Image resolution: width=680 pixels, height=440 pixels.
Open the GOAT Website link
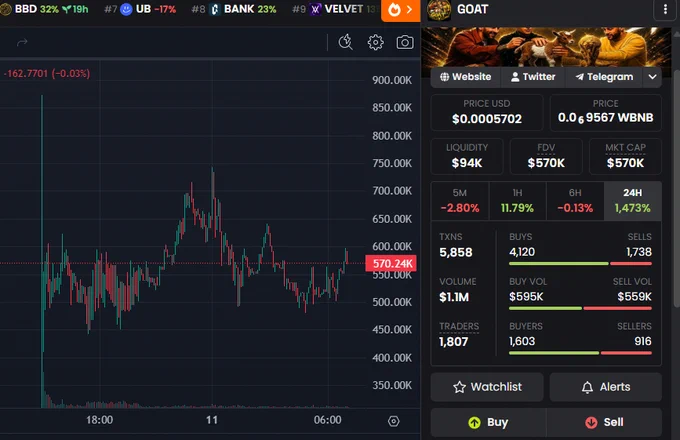(465, 77)
